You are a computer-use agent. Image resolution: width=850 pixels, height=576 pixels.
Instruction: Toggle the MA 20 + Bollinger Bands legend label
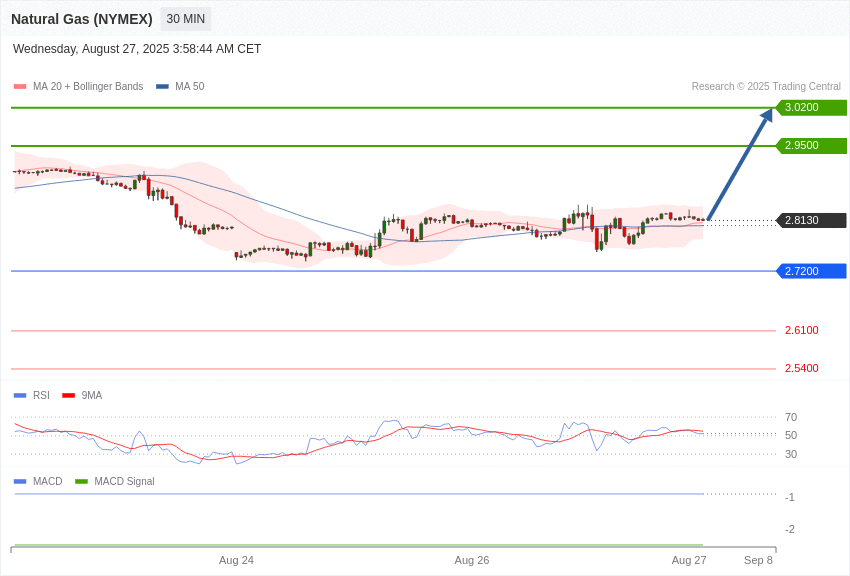(88, 86)
